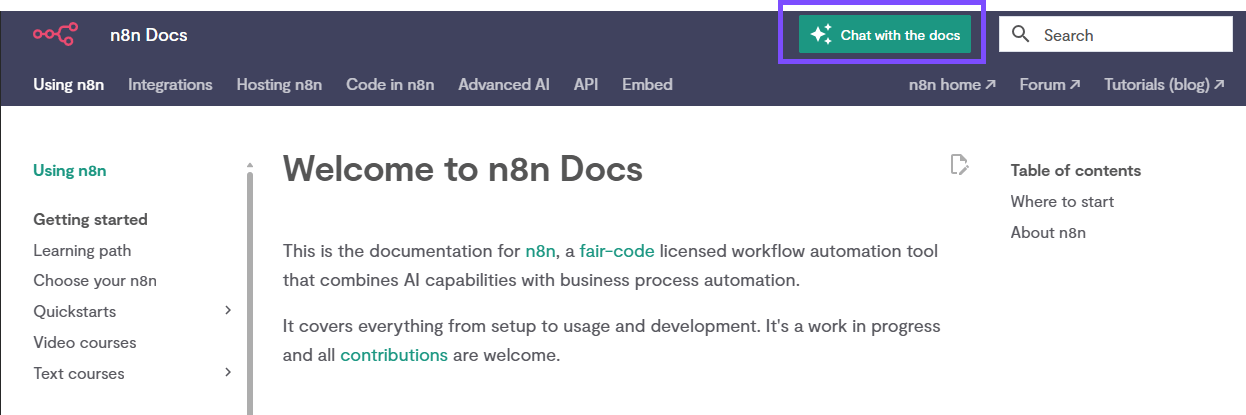This screenshot has height=415, width=1246.
Task: Click the magnifier icon in the search box
Action: [1020, 35]
